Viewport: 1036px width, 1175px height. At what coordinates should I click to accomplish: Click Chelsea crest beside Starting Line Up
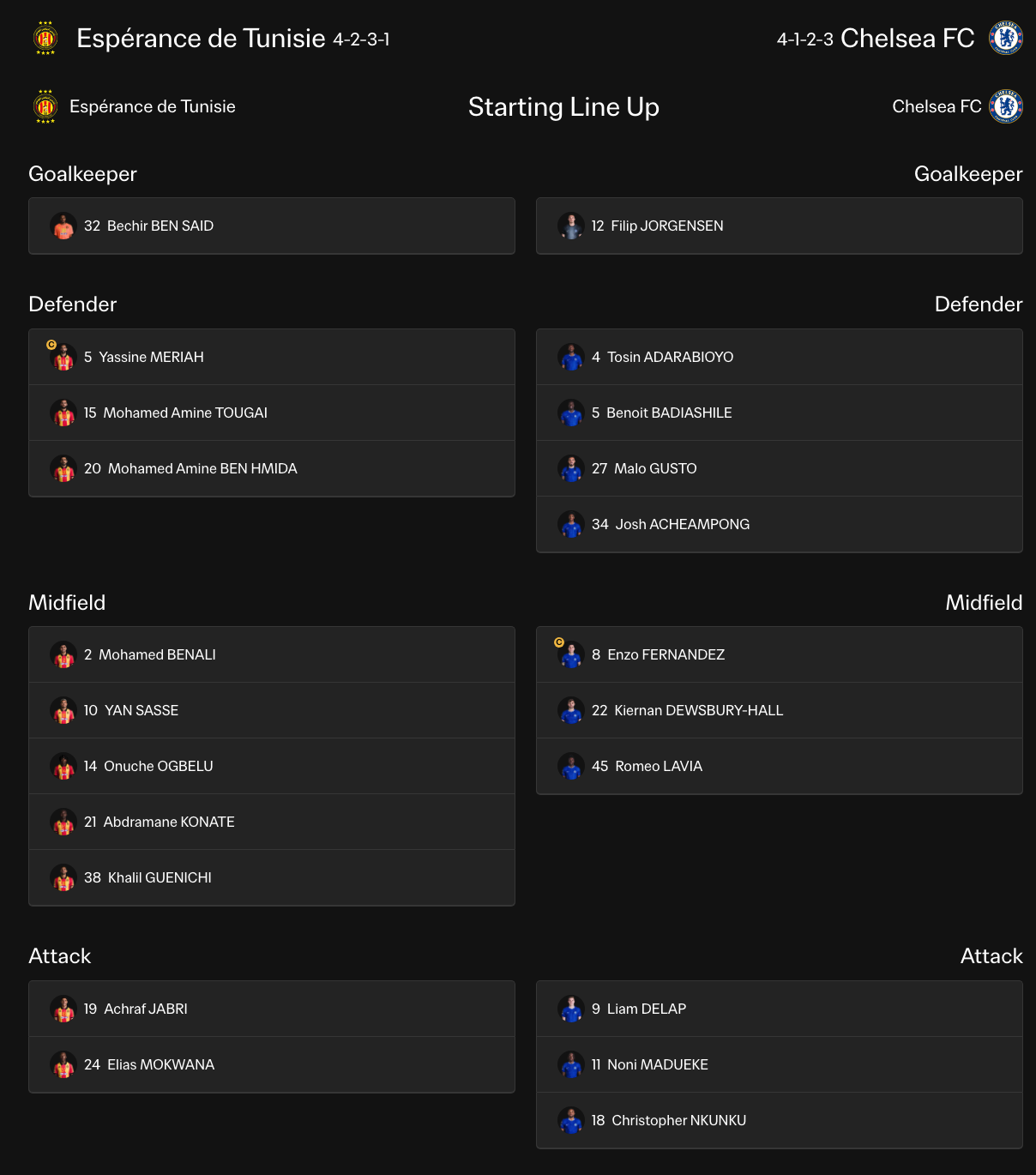1005,106
